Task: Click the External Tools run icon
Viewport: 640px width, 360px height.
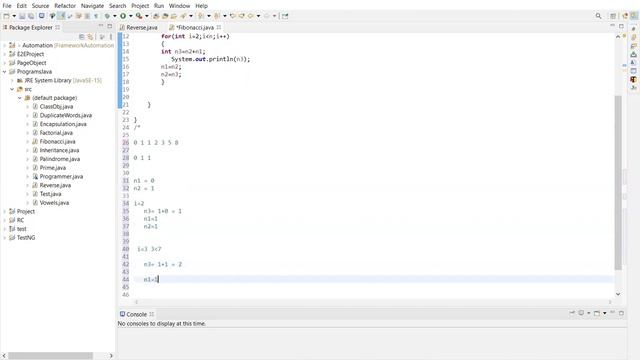Action: pos(139,16)
